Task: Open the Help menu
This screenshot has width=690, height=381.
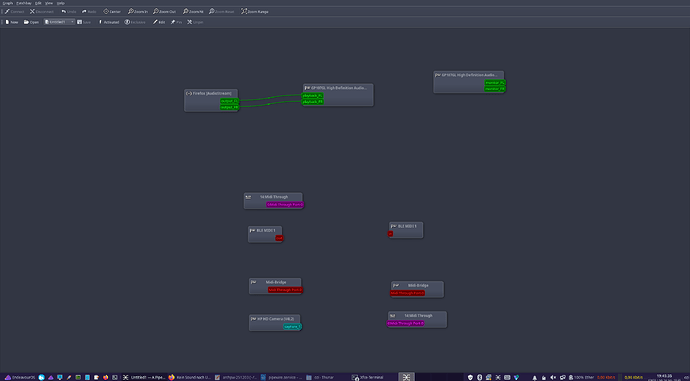Action: click(x=60, y=3)
